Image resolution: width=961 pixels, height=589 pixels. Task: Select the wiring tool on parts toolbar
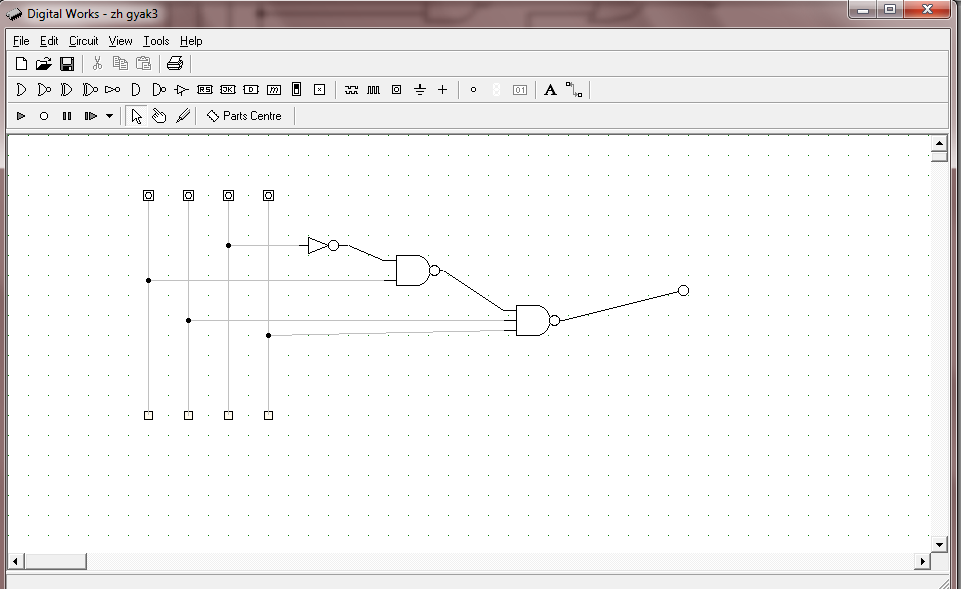574,90
